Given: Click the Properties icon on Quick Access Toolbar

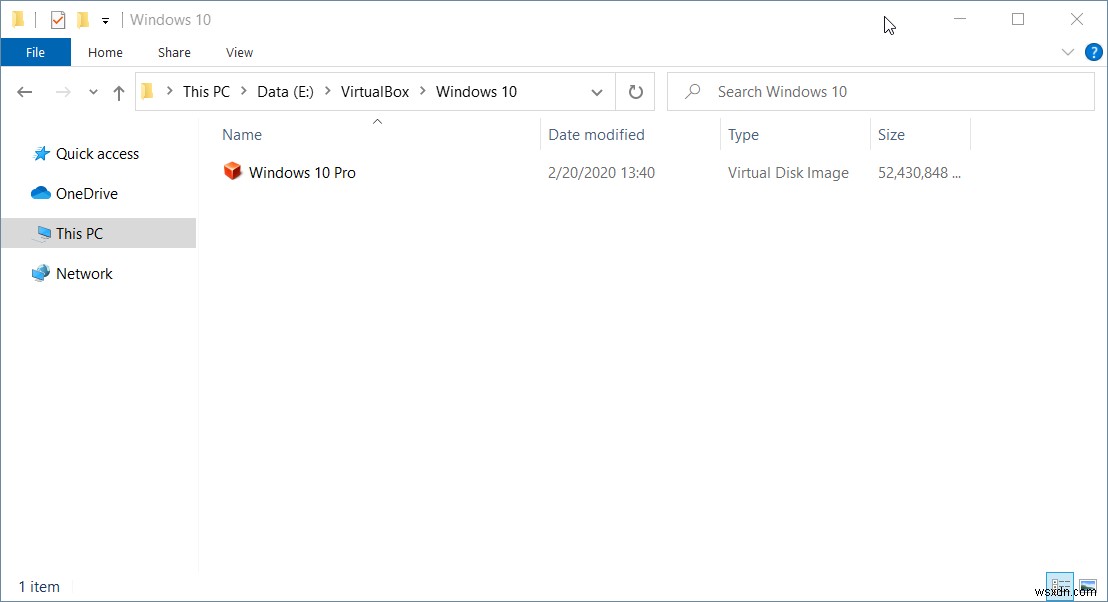Looking at the screenshot, I should click(x=57, y=19).
